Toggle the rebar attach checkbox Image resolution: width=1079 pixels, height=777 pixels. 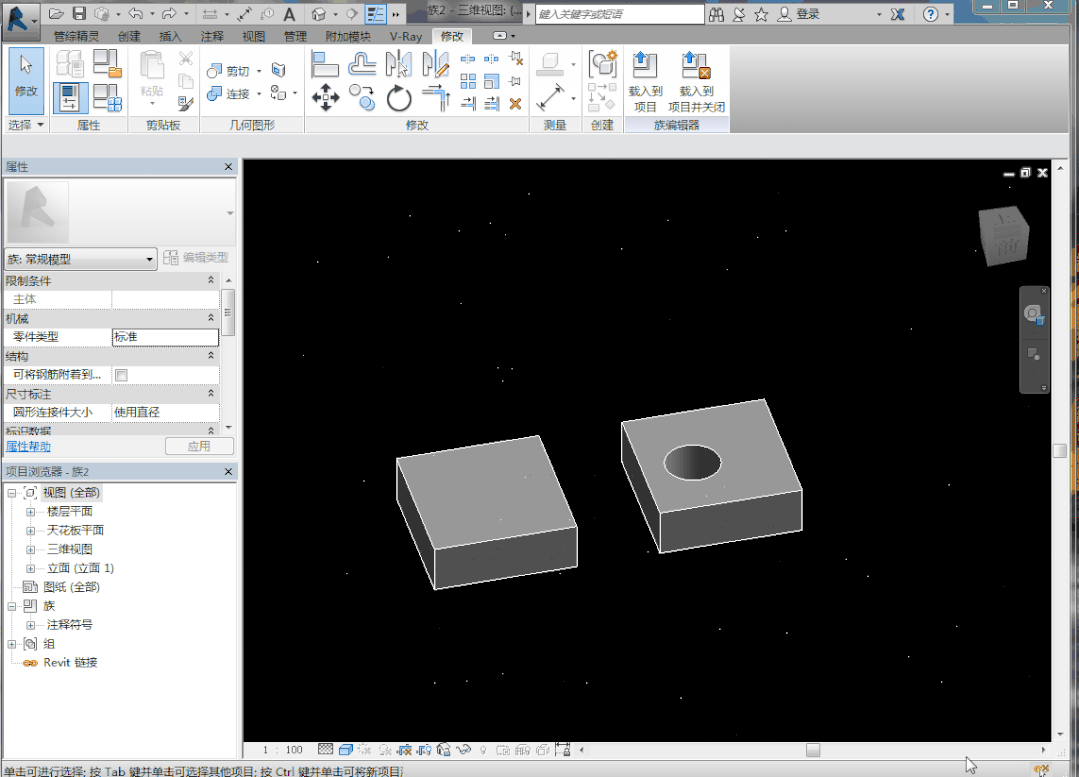[x=121, y=375]
